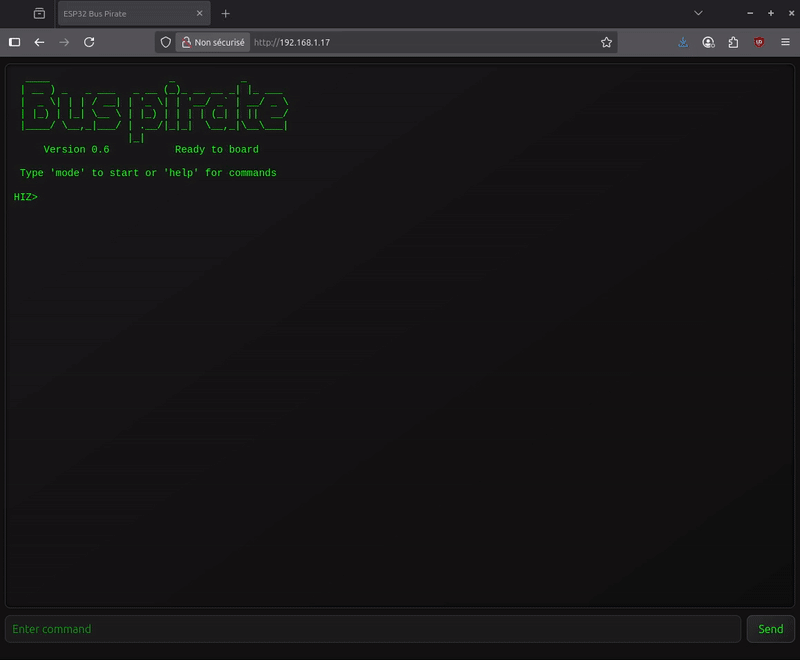Viewport: 800px width, 660px height.
Task: Bookmark this page with the star icon
Action: (606, 43)
